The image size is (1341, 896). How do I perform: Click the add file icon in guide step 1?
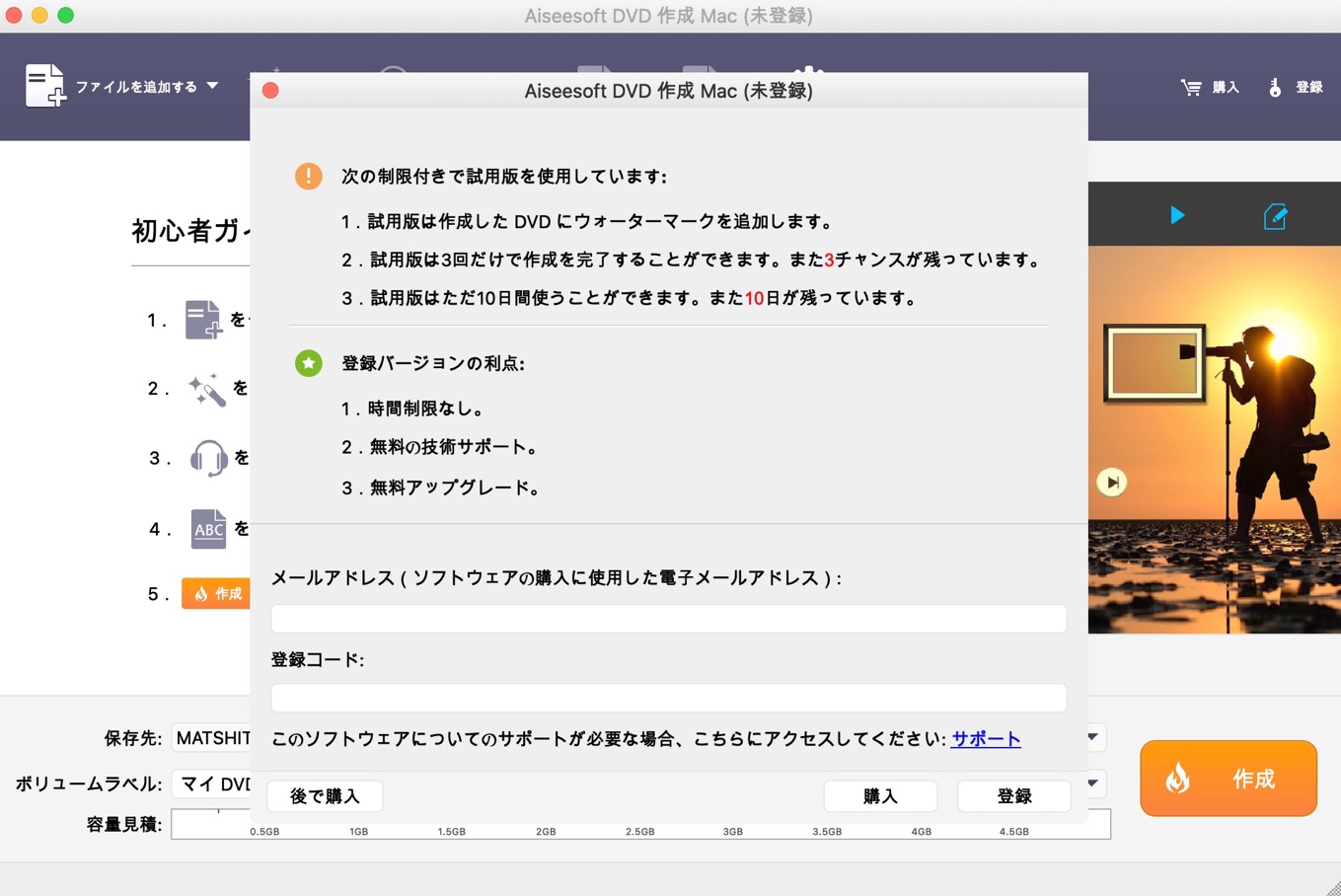click(x=203, y=320)
